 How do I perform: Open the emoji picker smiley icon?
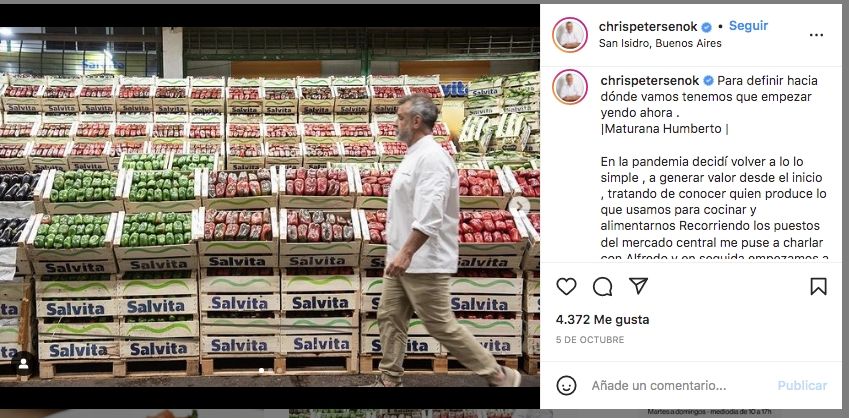coord(566,386)
